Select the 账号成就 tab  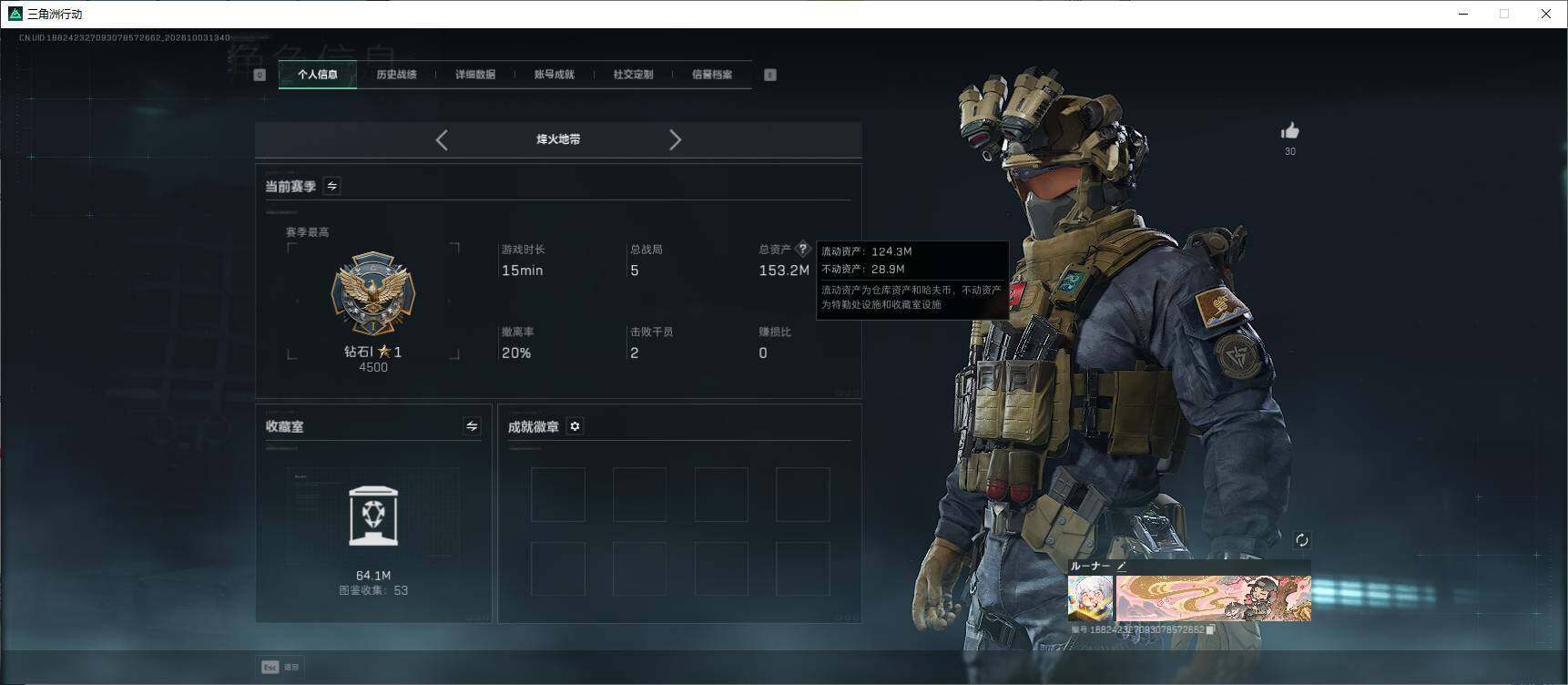(x=554, y=75)
